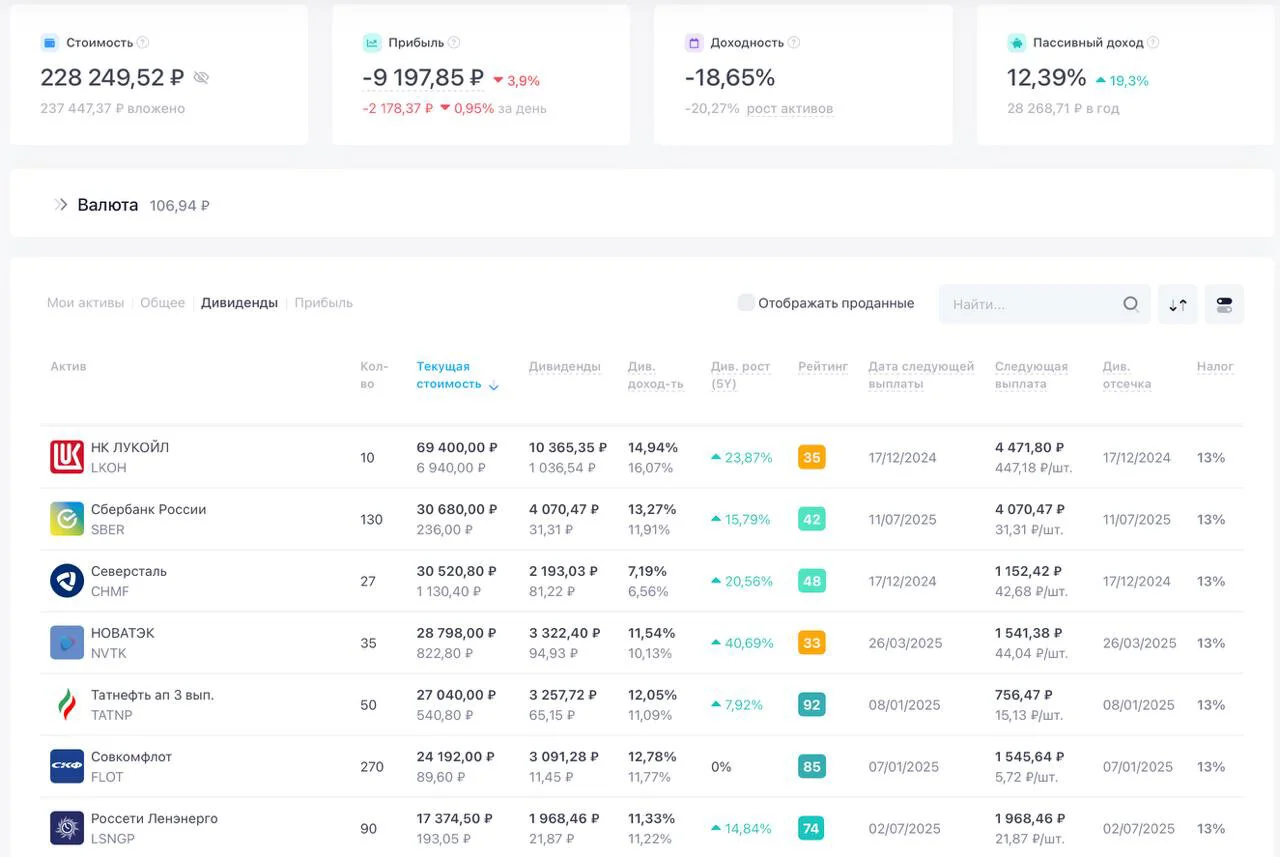The width and height of the screenshot is (1280, 857).
Task: Open the sort order button
Action: [1178, 304]
